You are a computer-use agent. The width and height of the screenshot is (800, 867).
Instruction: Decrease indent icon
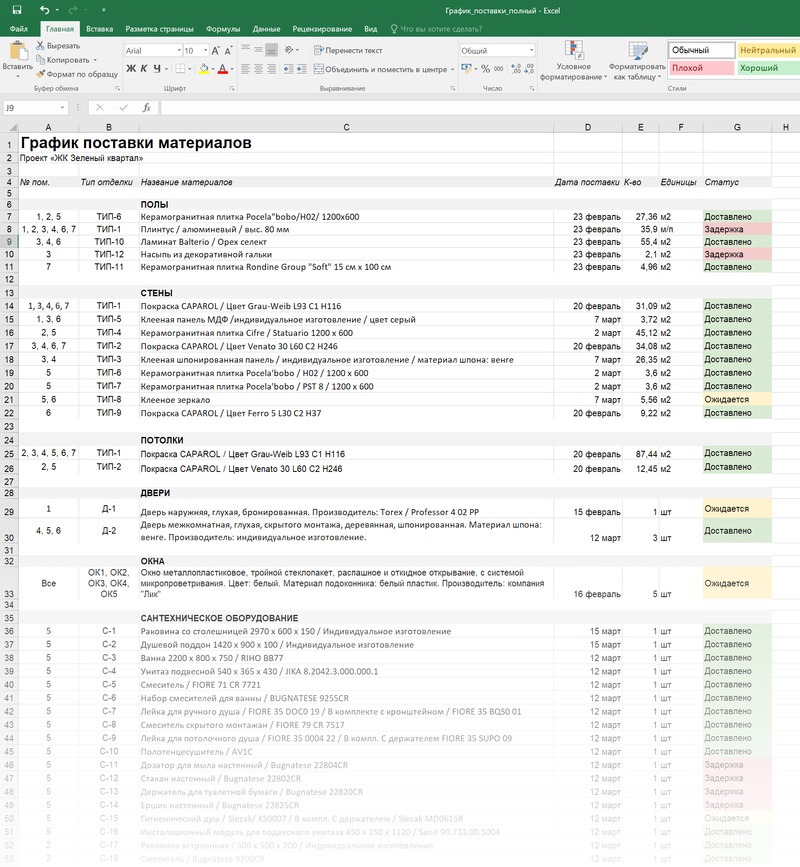(289, 69)
